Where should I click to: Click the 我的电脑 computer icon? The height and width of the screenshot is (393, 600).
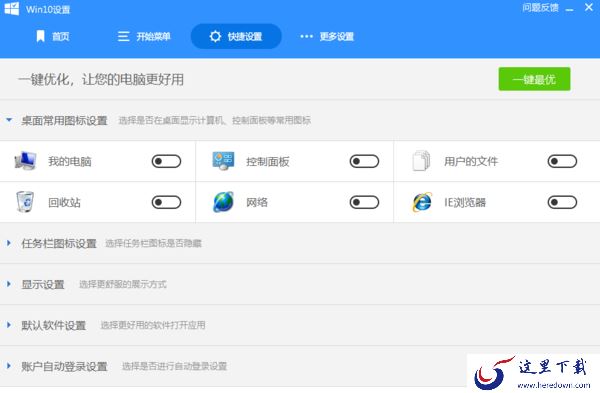coord(25,161)
